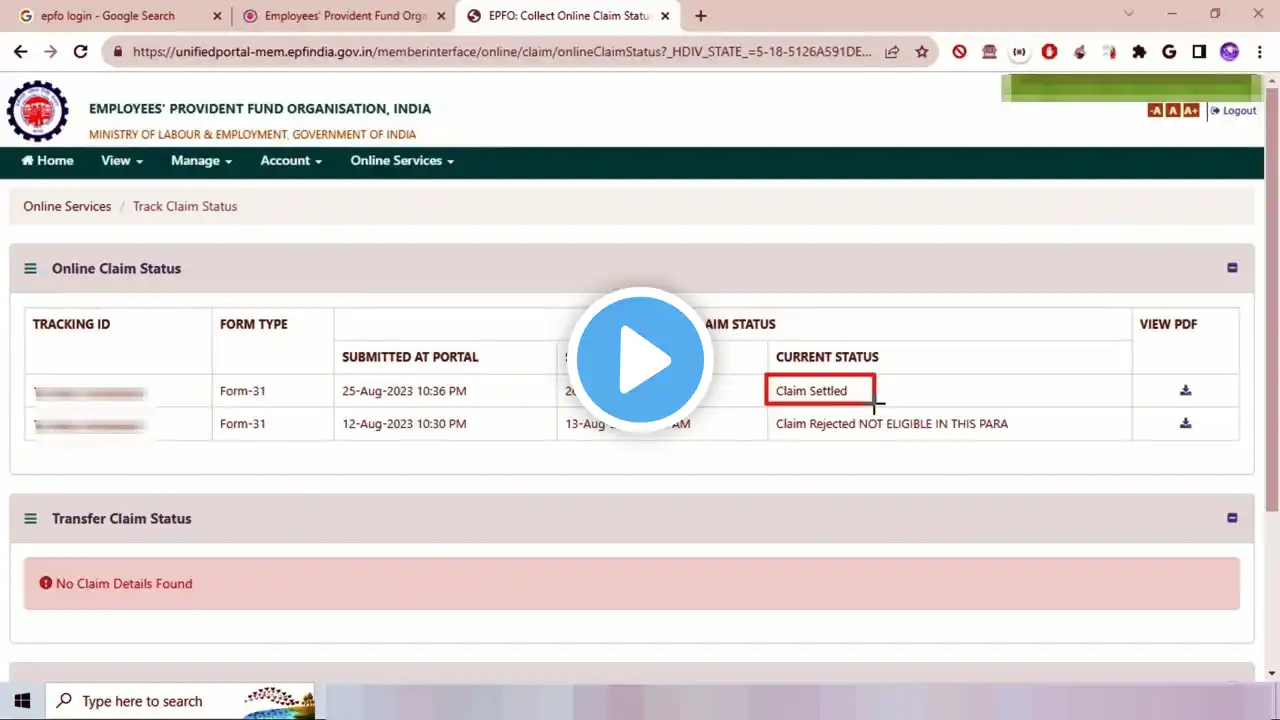
Task: Expand the Account dropdown menu
Action: pyautogui.click(x=290, y=161)
